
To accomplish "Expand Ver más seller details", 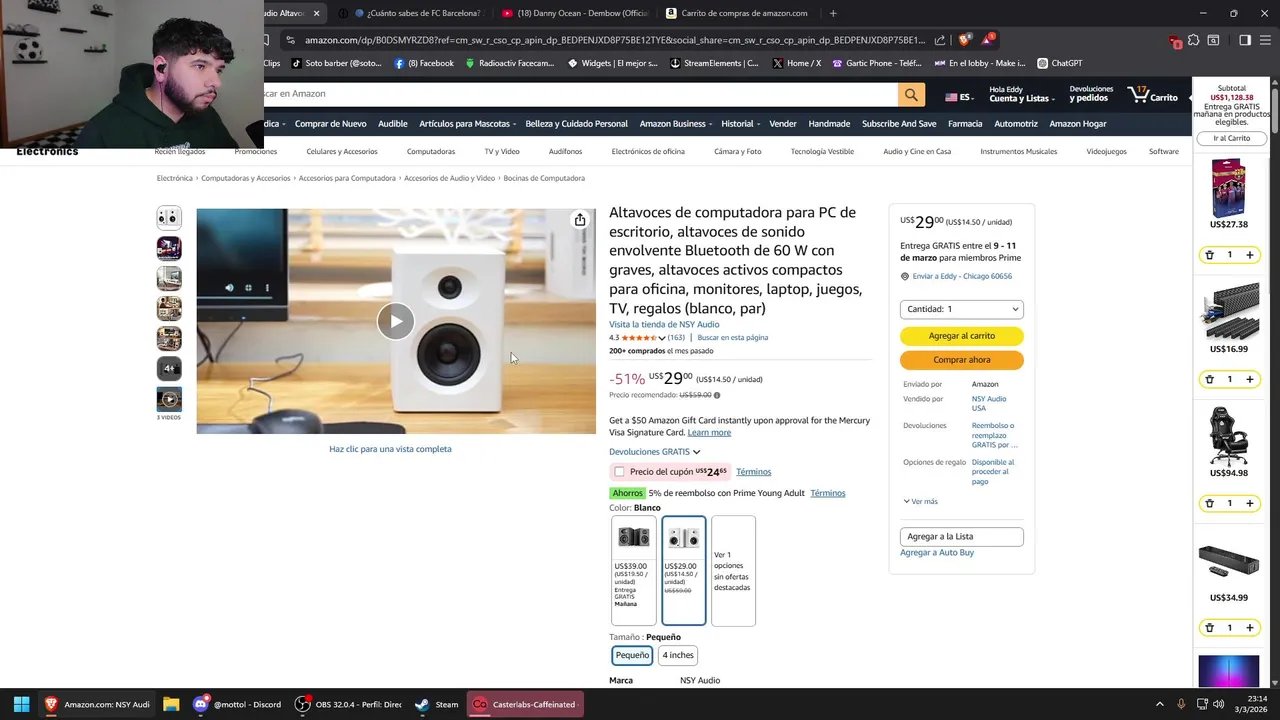I will [x=920, y=501].
